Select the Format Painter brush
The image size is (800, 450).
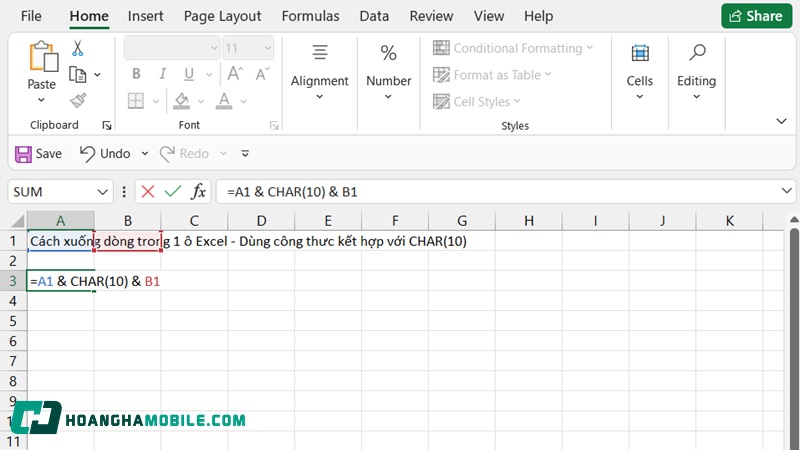pyautogui.click(x=78, y=101)
